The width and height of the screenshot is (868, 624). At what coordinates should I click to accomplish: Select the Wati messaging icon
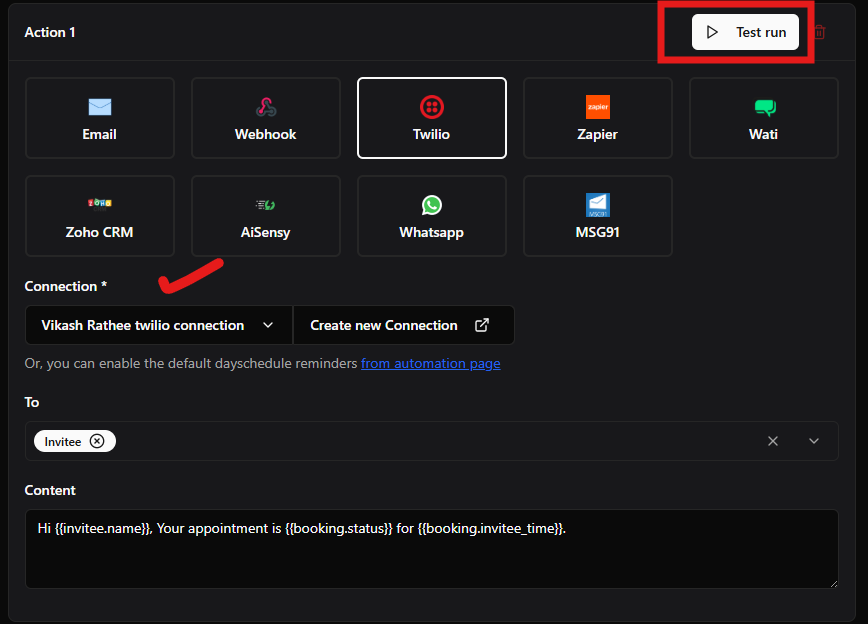coord(764,108)
